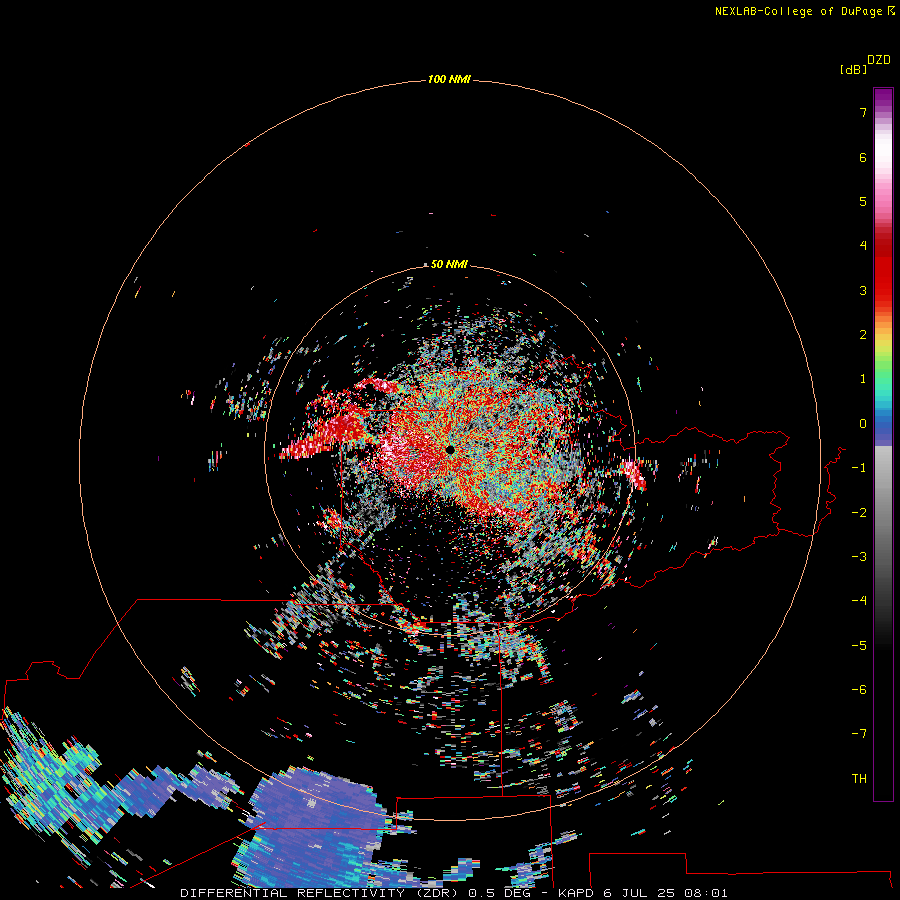Click the DIFFERENTIAL REFLECTIVITY (ZDR) caption text
The height and width of the screenshot is (900, 900).
pos(319,893)
